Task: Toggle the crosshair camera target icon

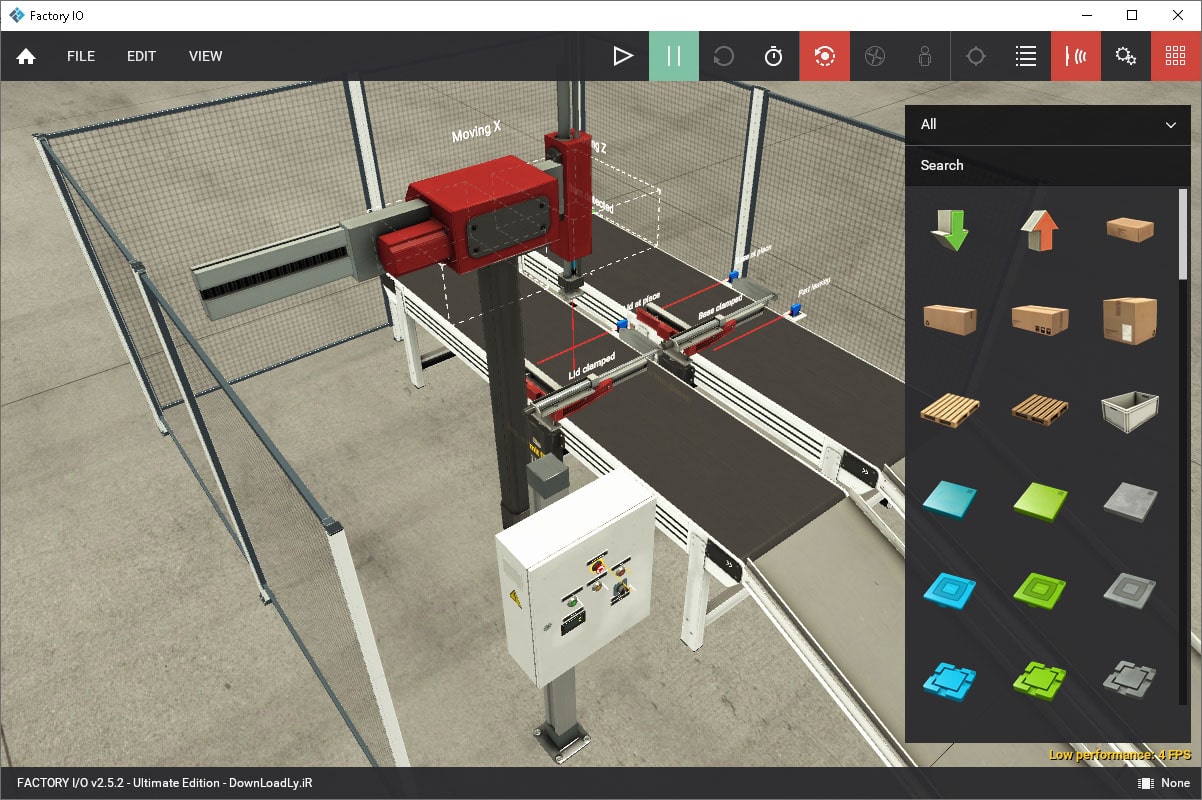Action: [x=976, y=56]
